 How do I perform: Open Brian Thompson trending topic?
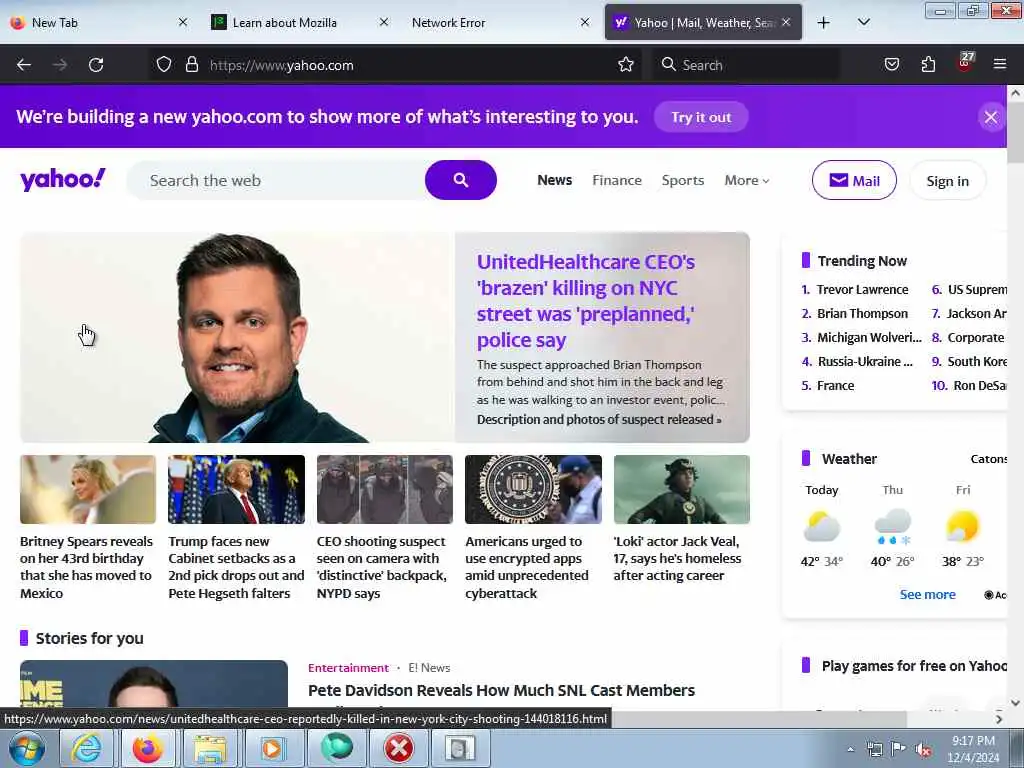click(862, 313)
